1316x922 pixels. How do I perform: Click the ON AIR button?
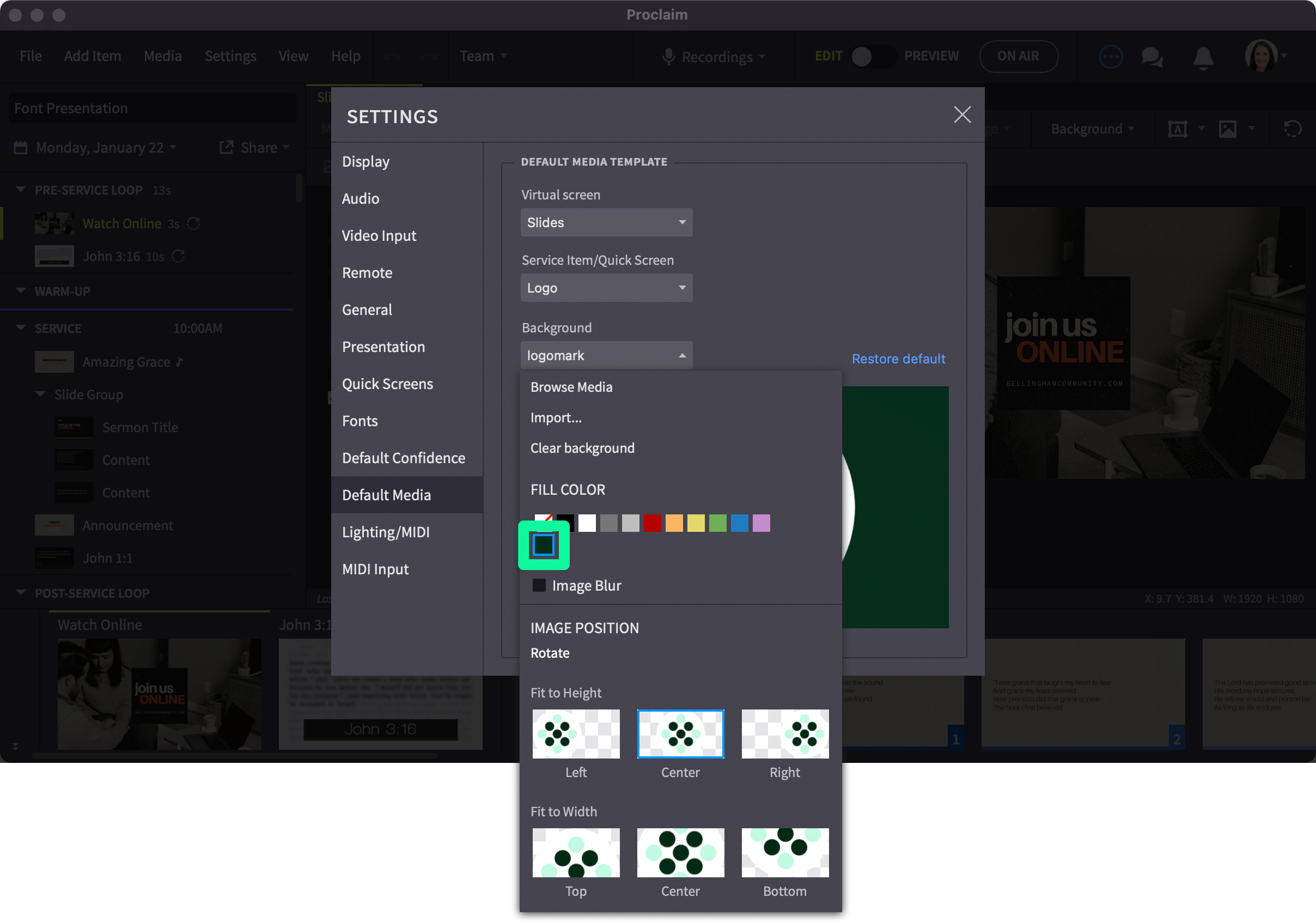[1019, 56]
